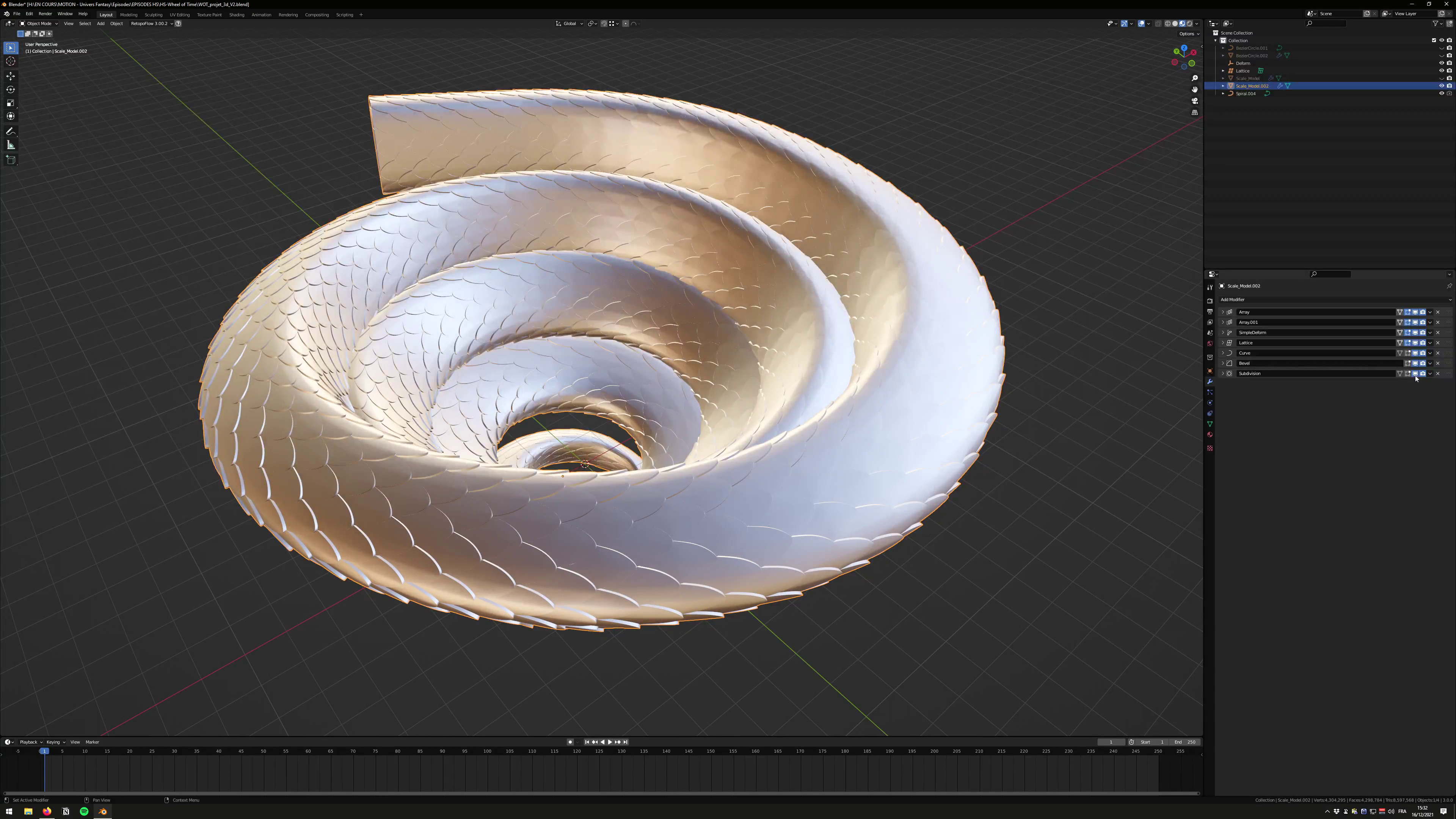Choose the Add Cube tool

pos(11,160)
